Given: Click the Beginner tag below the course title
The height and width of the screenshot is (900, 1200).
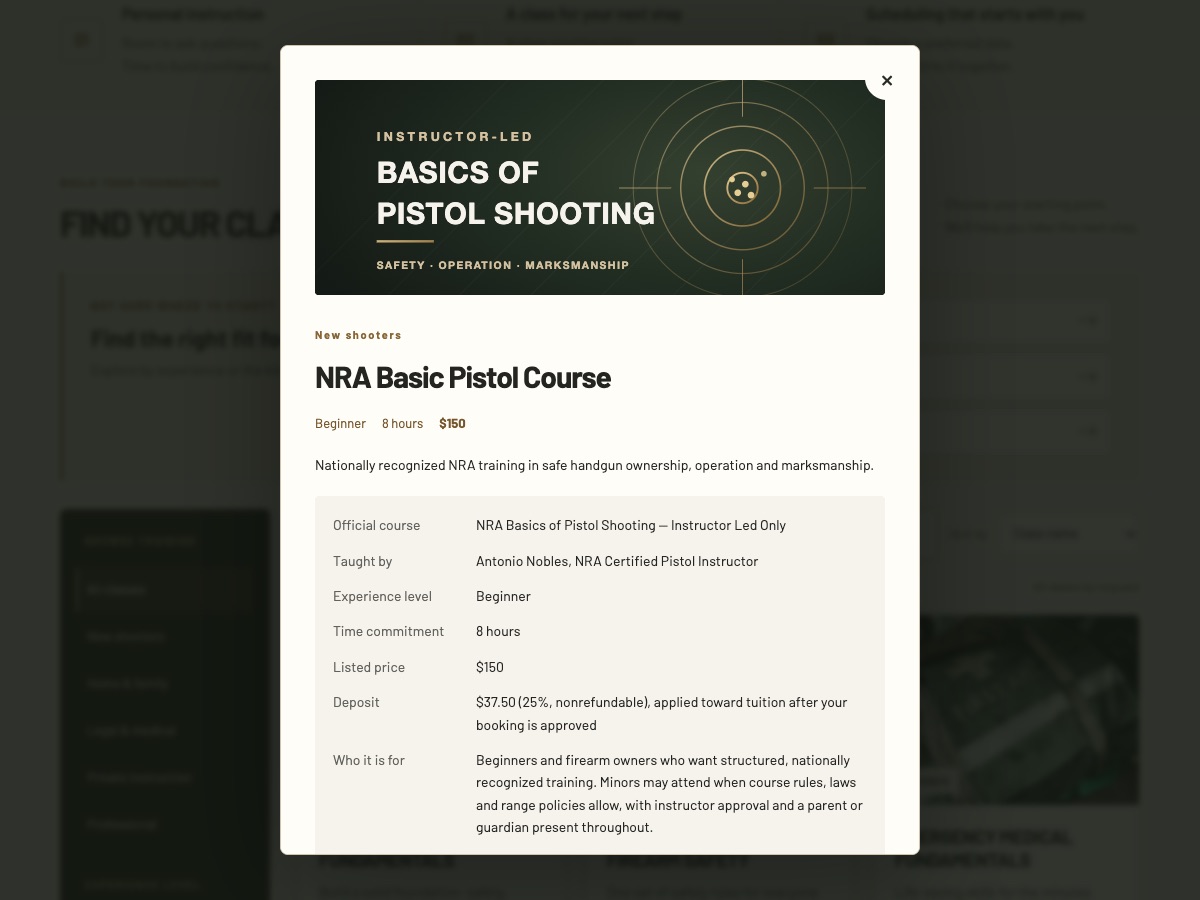Looking at the screenshot, I should [x=340, y=423].
